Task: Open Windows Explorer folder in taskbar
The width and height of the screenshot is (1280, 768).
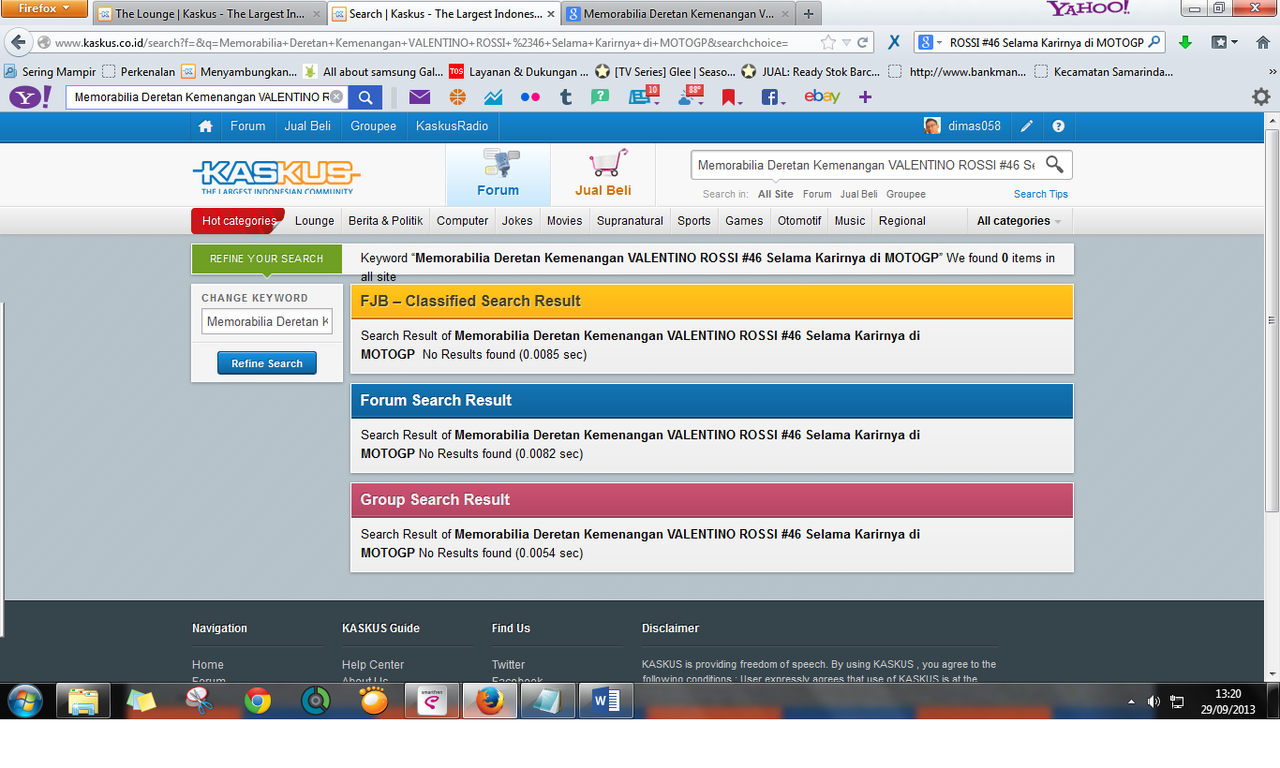Action: tap(83, 702)
